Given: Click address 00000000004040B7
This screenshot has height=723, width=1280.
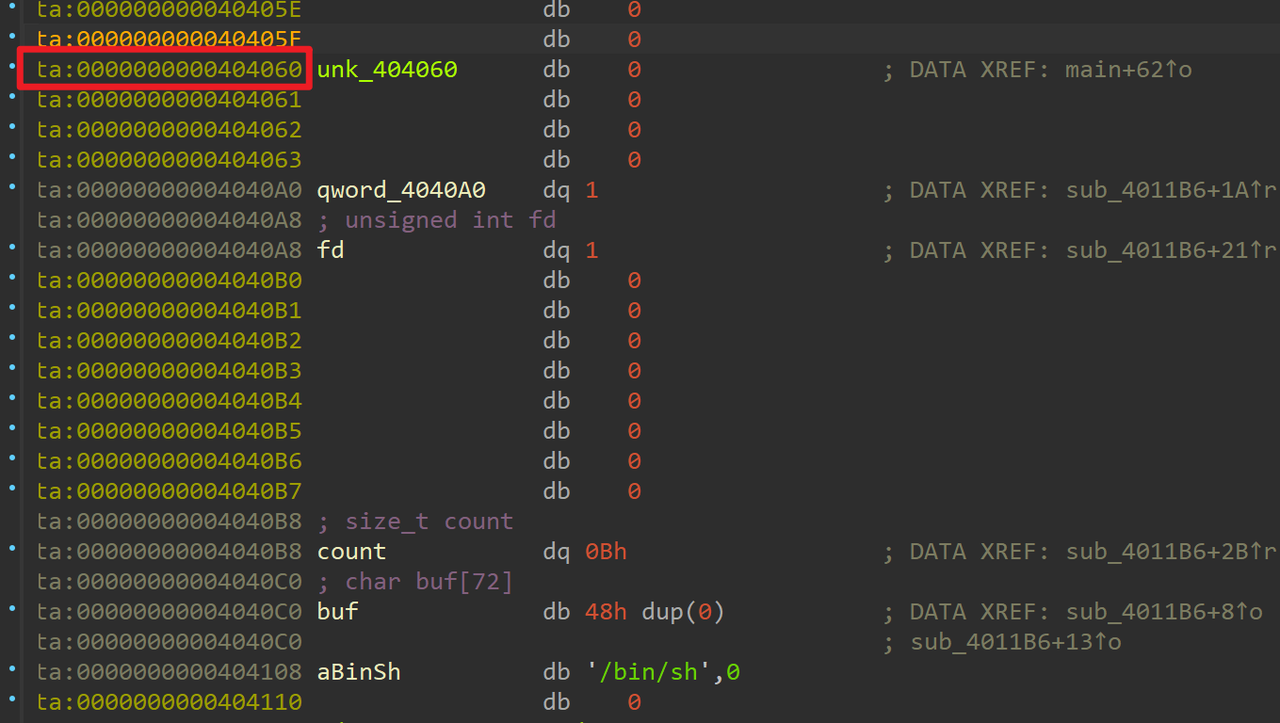Looking at the screenshot, I should pyautogui.click(x=170, y=491).
